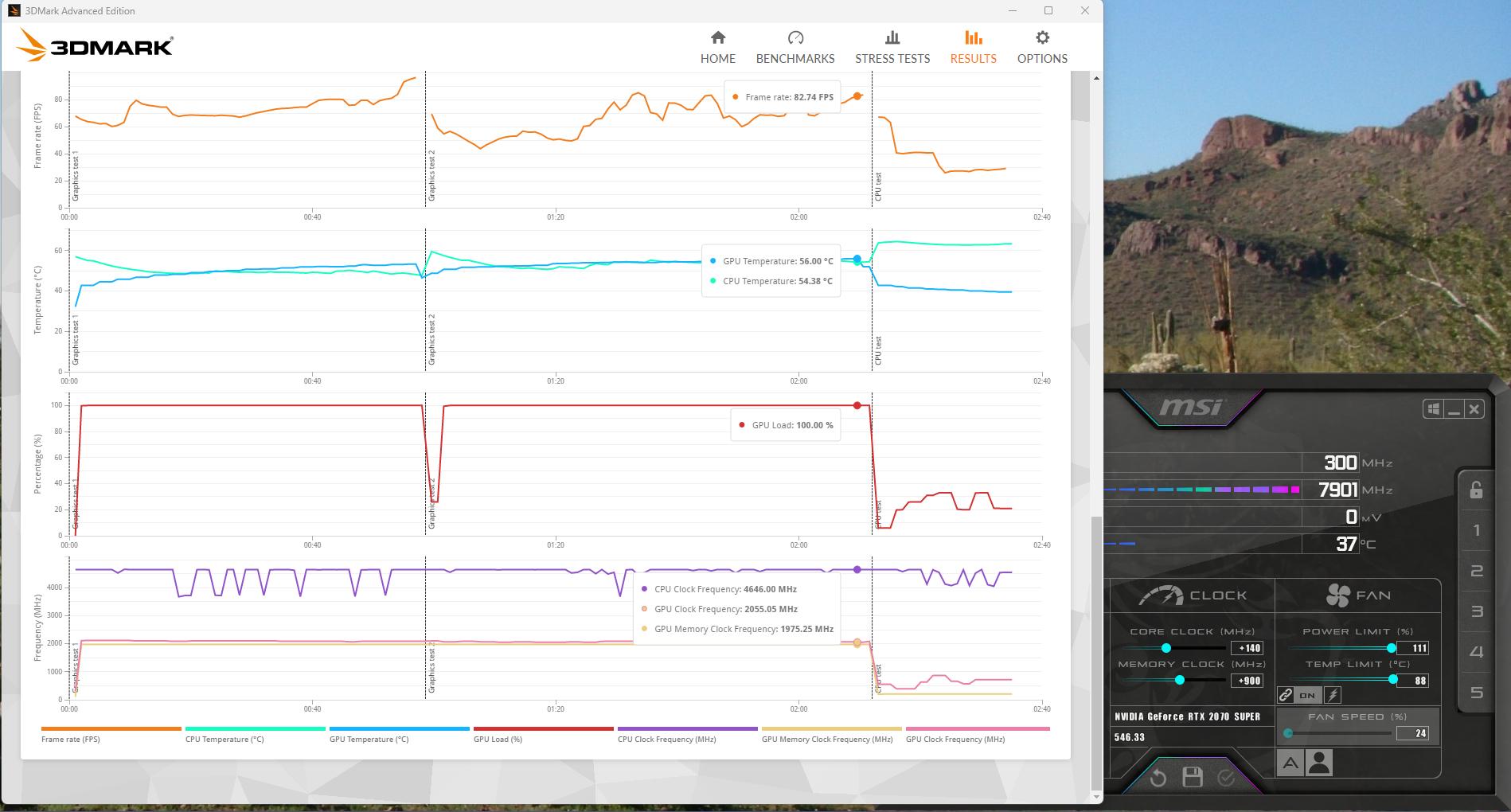Close the MSI Afterburner window
The image size is (1511, 812).
pos(1474,409)
